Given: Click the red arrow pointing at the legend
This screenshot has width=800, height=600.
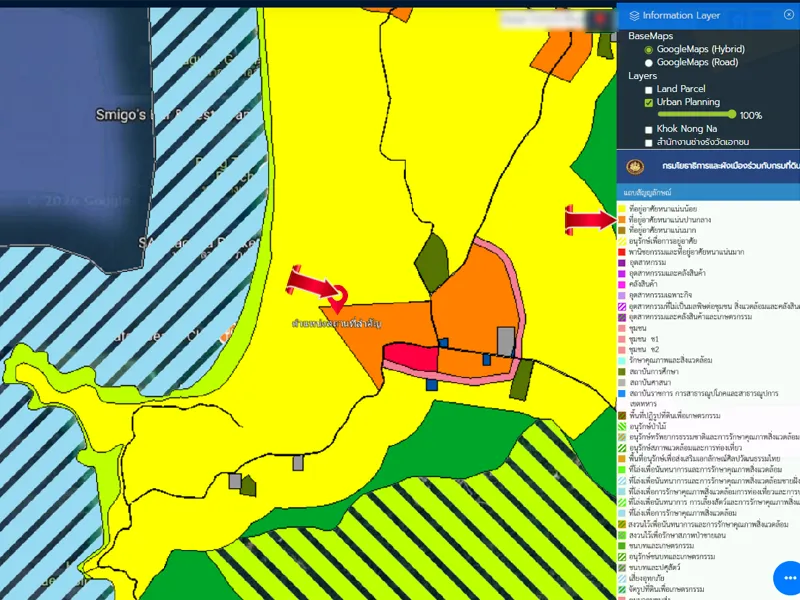Looking at the screenshot, I should [590, 219].
